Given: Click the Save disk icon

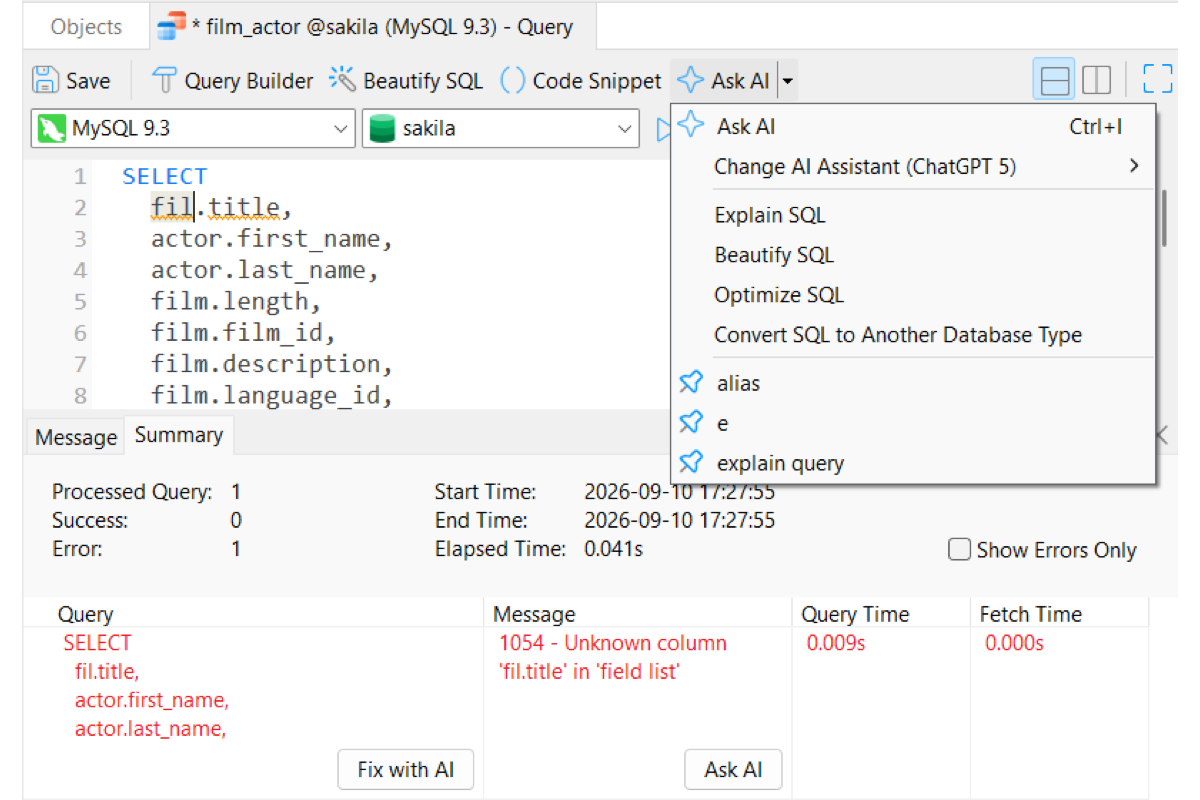Looking at the screenshot, I should (45, 81).
